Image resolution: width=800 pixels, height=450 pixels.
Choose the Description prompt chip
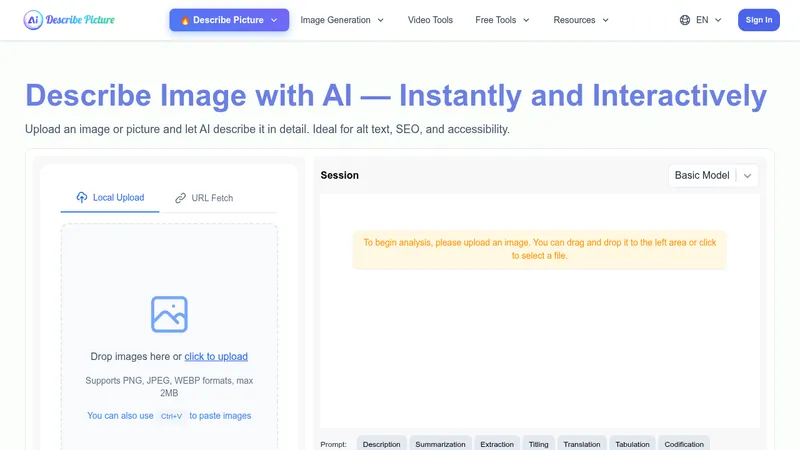382,444
